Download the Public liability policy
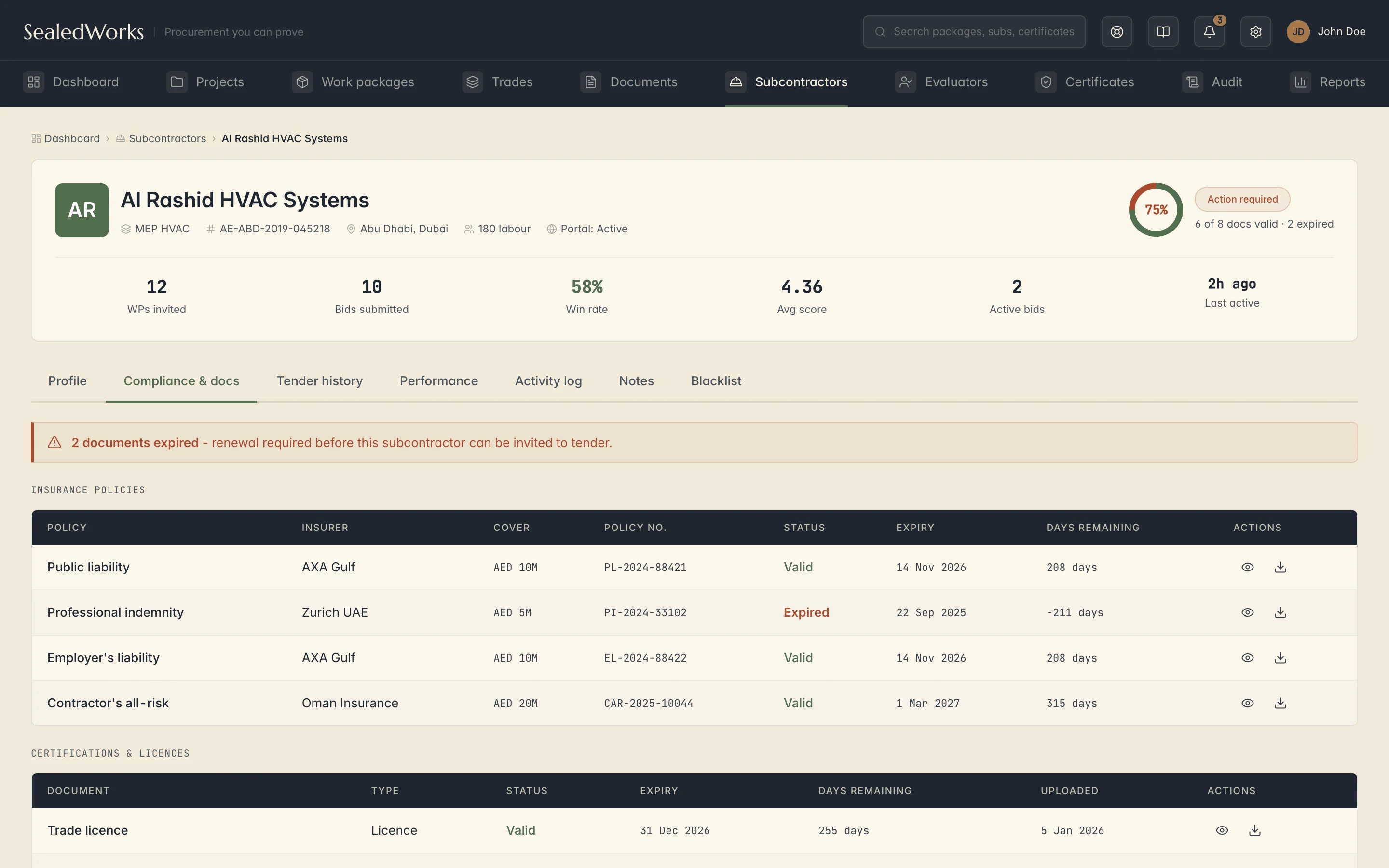1389x868 pixels. coord(1280,567)
